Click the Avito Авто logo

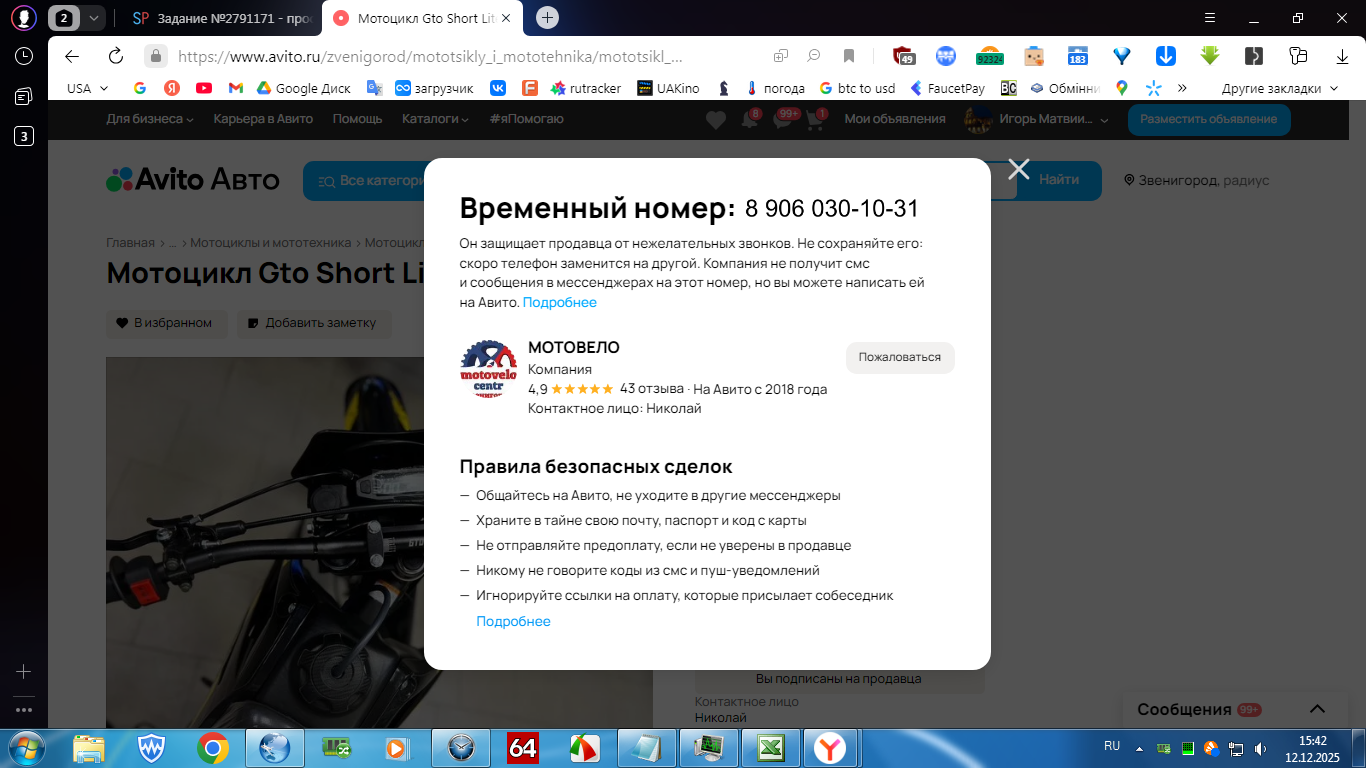193,180
